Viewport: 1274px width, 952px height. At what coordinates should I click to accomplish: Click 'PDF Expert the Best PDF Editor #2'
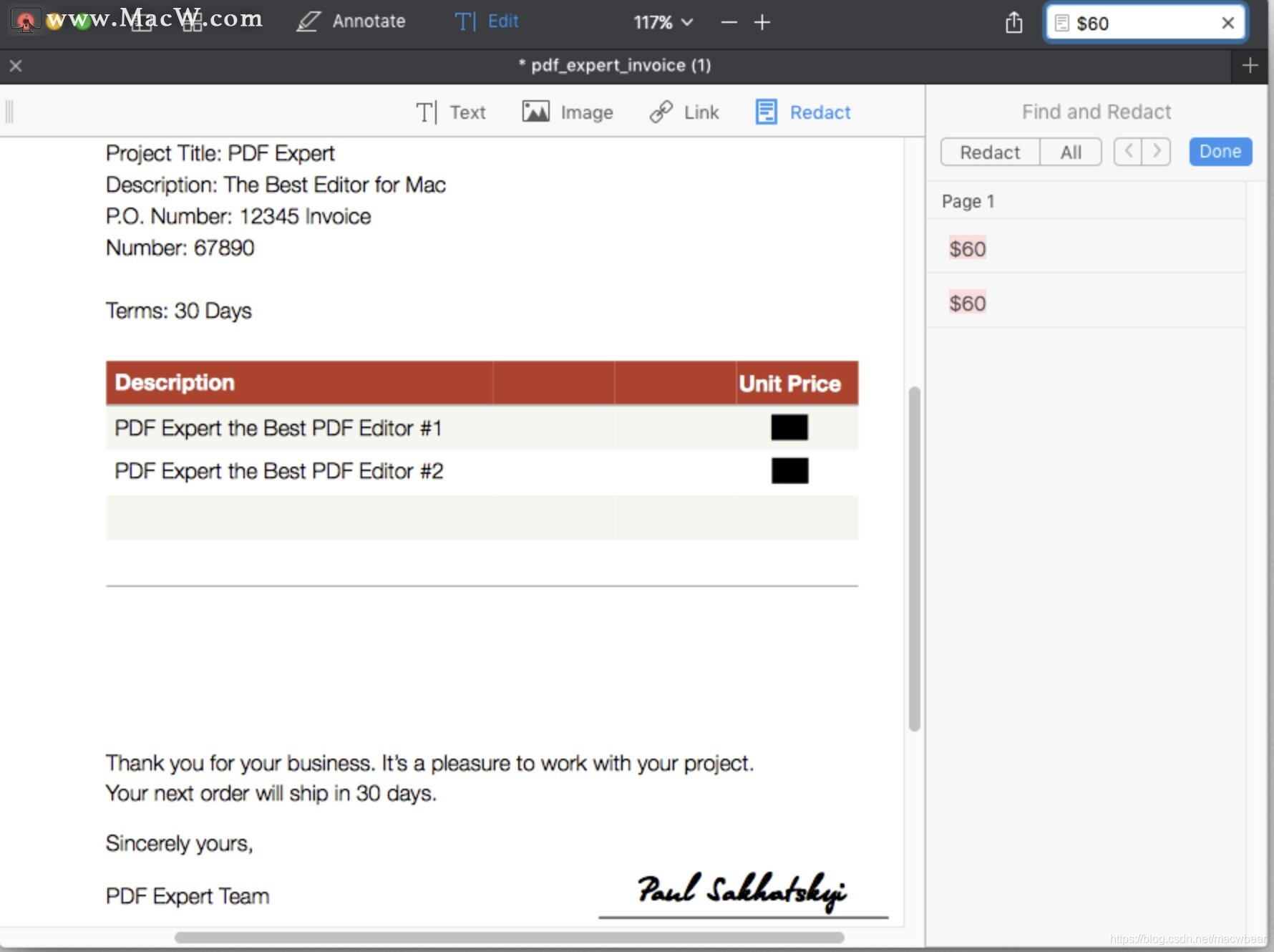click(x=278, y=471)
